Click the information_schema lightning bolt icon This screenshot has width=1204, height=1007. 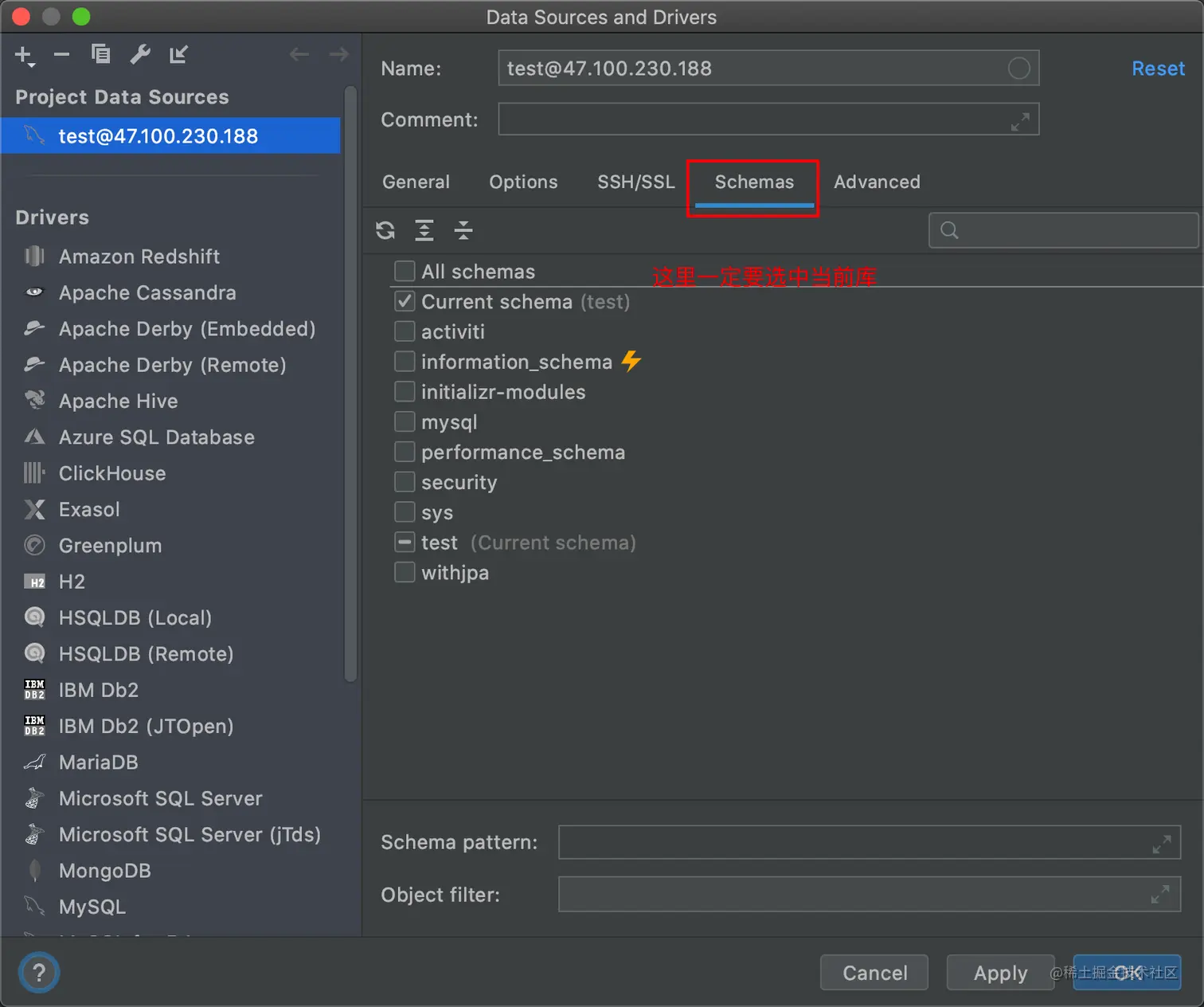tap(631, 361)
